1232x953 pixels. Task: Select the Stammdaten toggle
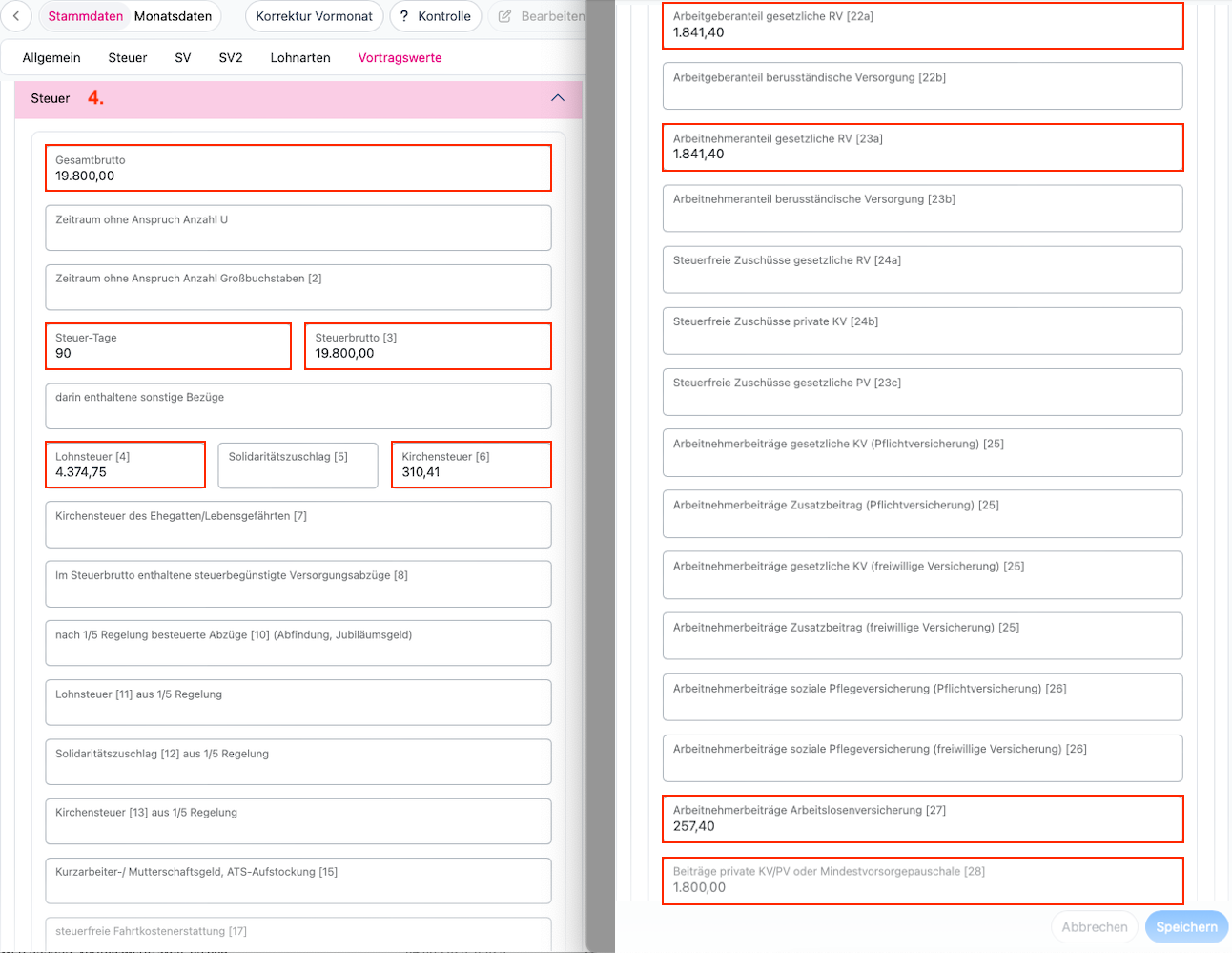pos(86,16)
